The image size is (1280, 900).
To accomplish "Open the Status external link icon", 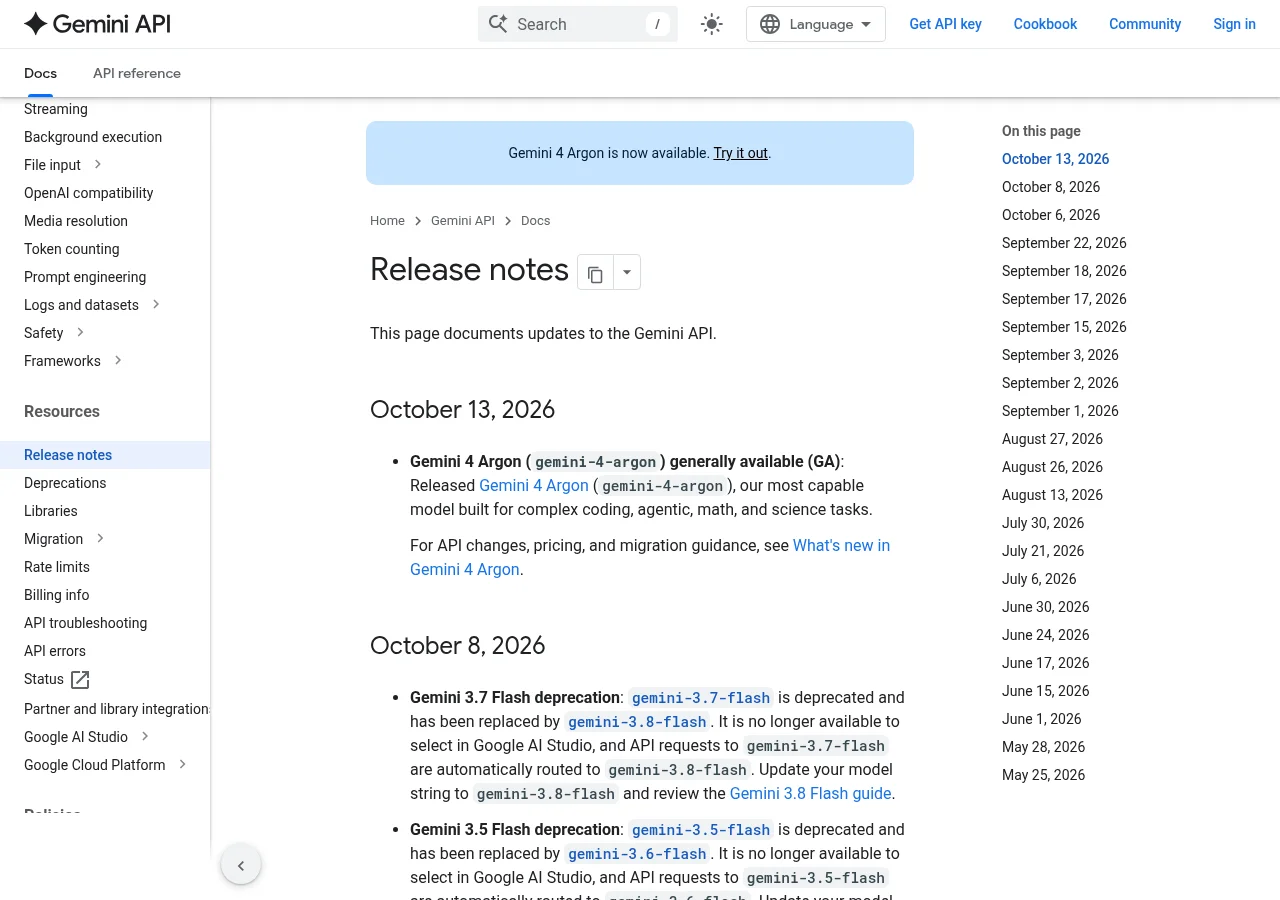I will (81, 679).
